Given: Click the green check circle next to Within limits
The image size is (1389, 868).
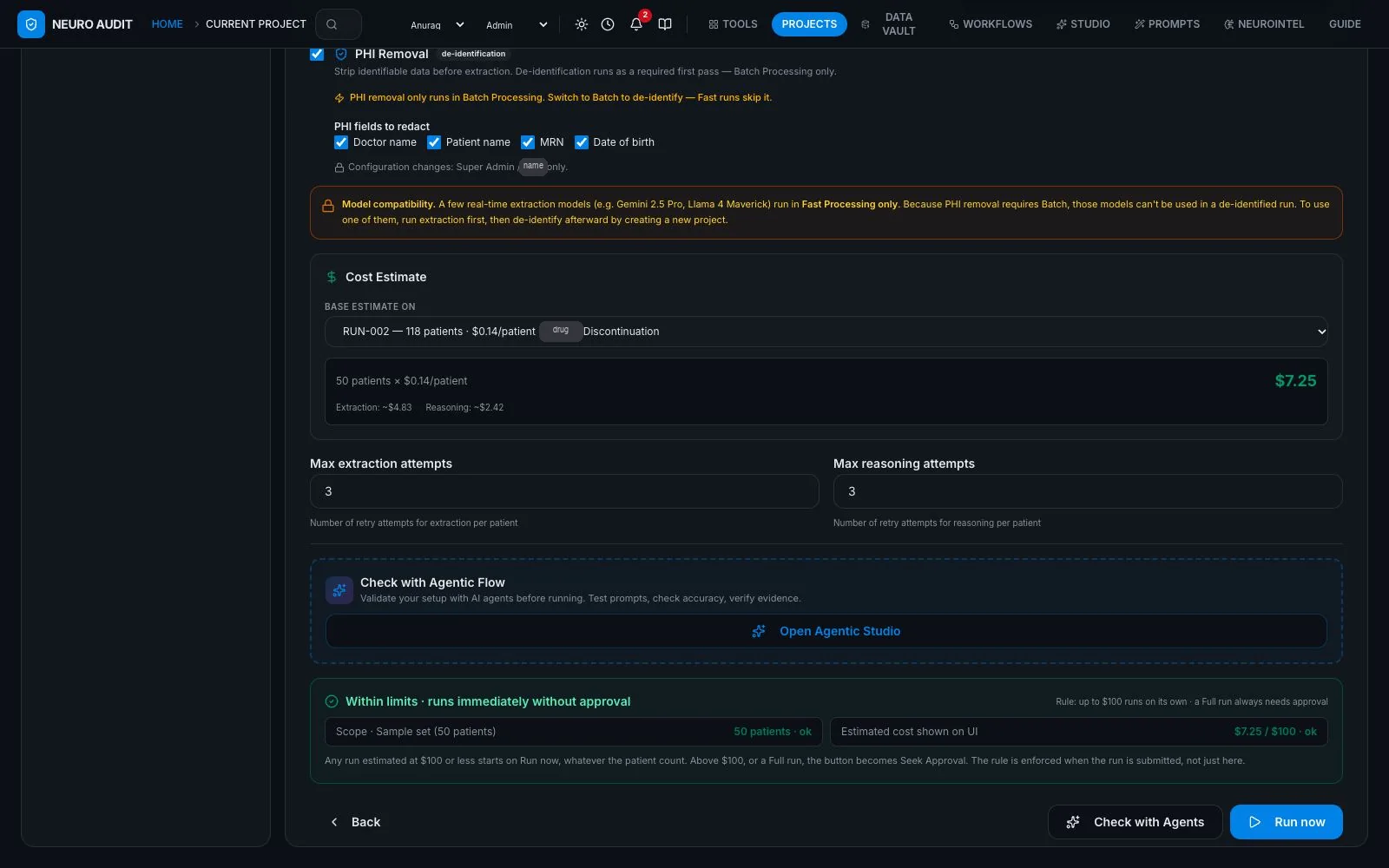Looking at the screenshot, I should (332, 701).
